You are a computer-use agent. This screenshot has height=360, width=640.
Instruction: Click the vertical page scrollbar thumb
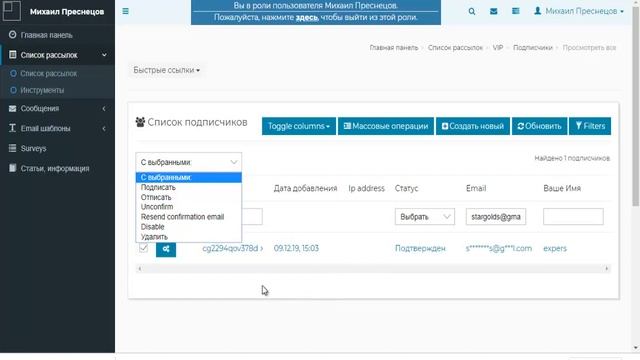pos(636,106)
